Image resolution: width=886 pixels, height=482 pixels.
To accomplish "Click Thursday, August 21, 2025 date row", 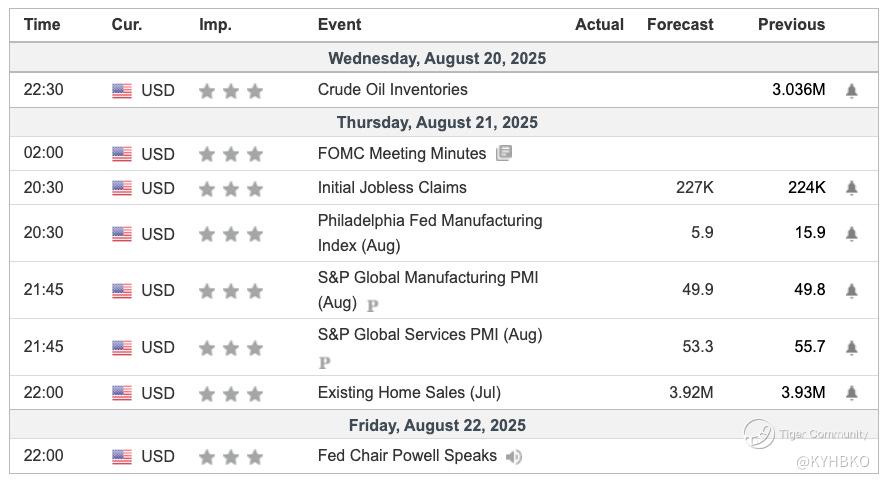I will [437, 123].
